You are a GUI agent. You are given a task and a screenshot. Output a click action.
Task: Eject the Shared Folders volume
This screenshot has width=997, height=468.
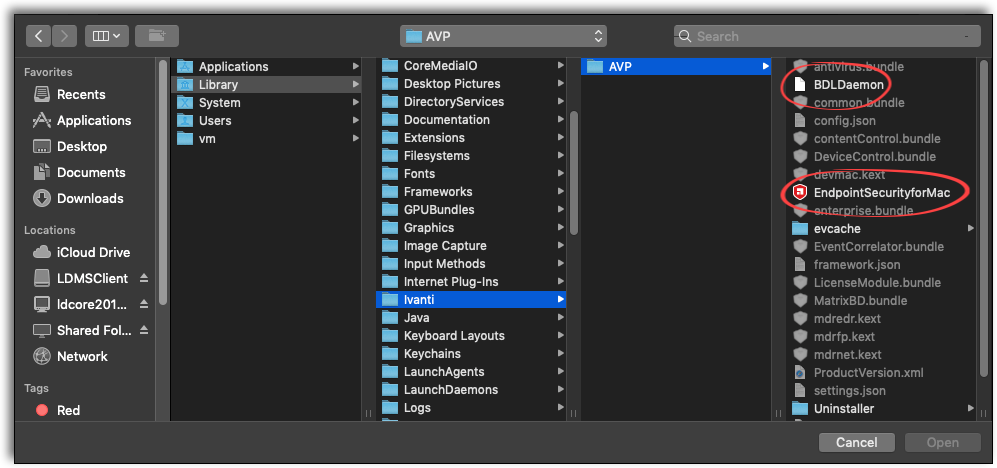(x=143, y=331)
